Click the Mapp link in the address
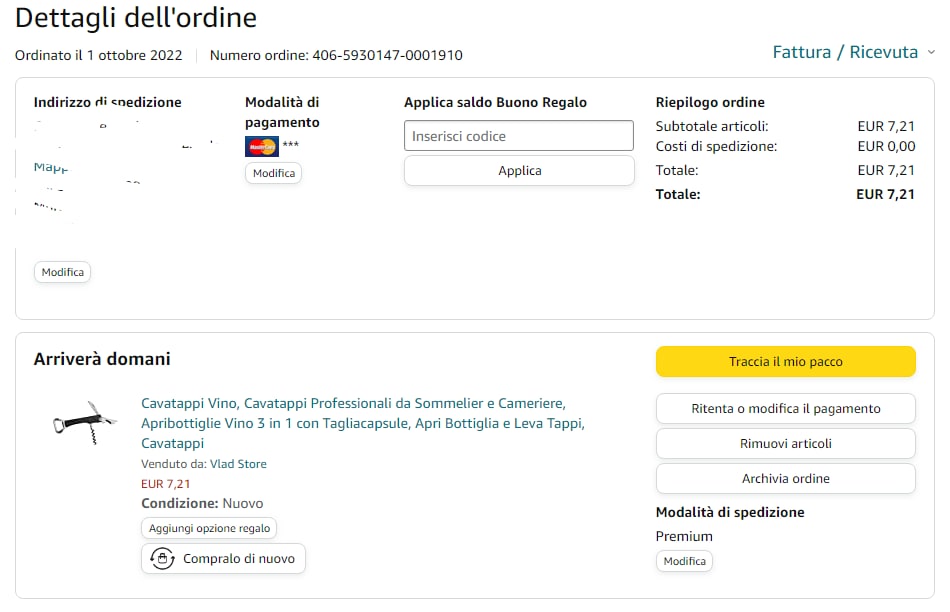 coord(50,167)
